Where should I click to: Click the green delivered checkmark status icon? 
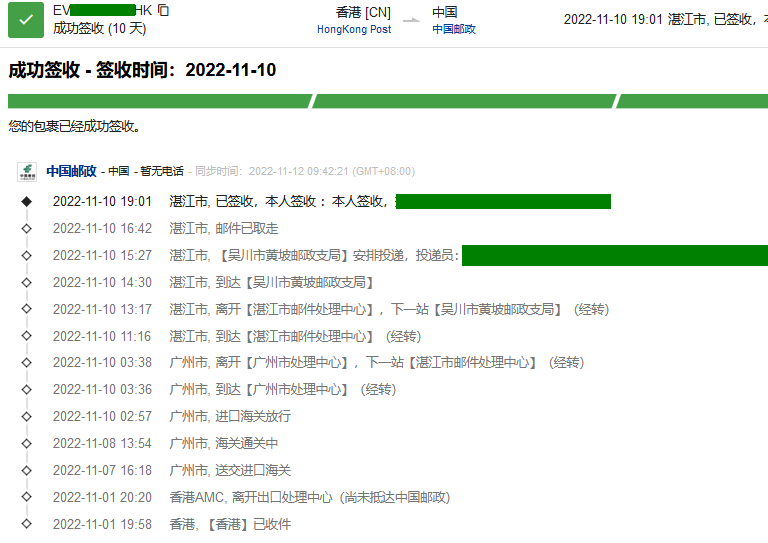tap(26, 20)
